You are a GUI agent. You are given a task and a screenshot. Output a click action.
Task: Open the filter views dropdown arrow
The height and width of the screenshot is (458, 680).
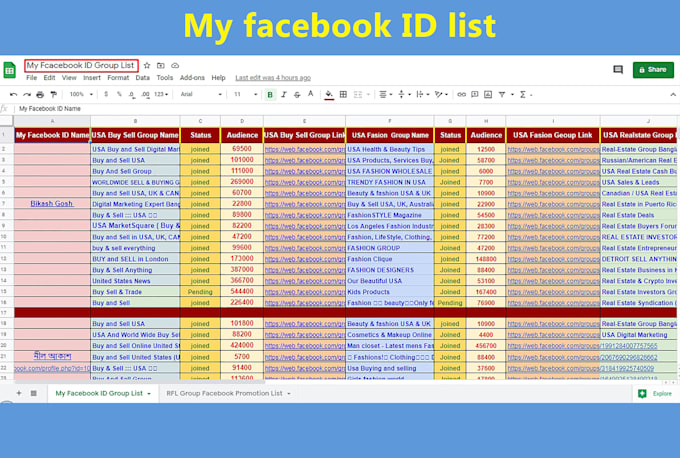pyautogui.click(x=512, y=94)
